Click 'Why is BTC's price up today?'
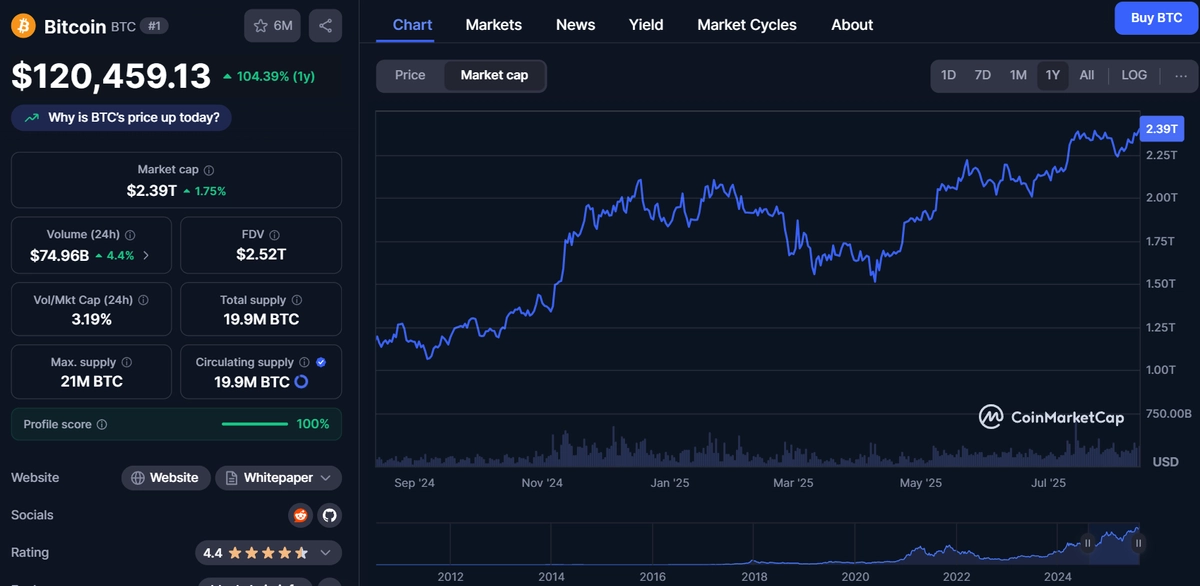The height and width of the screenshot is (586, 1200). coord(122,118)
